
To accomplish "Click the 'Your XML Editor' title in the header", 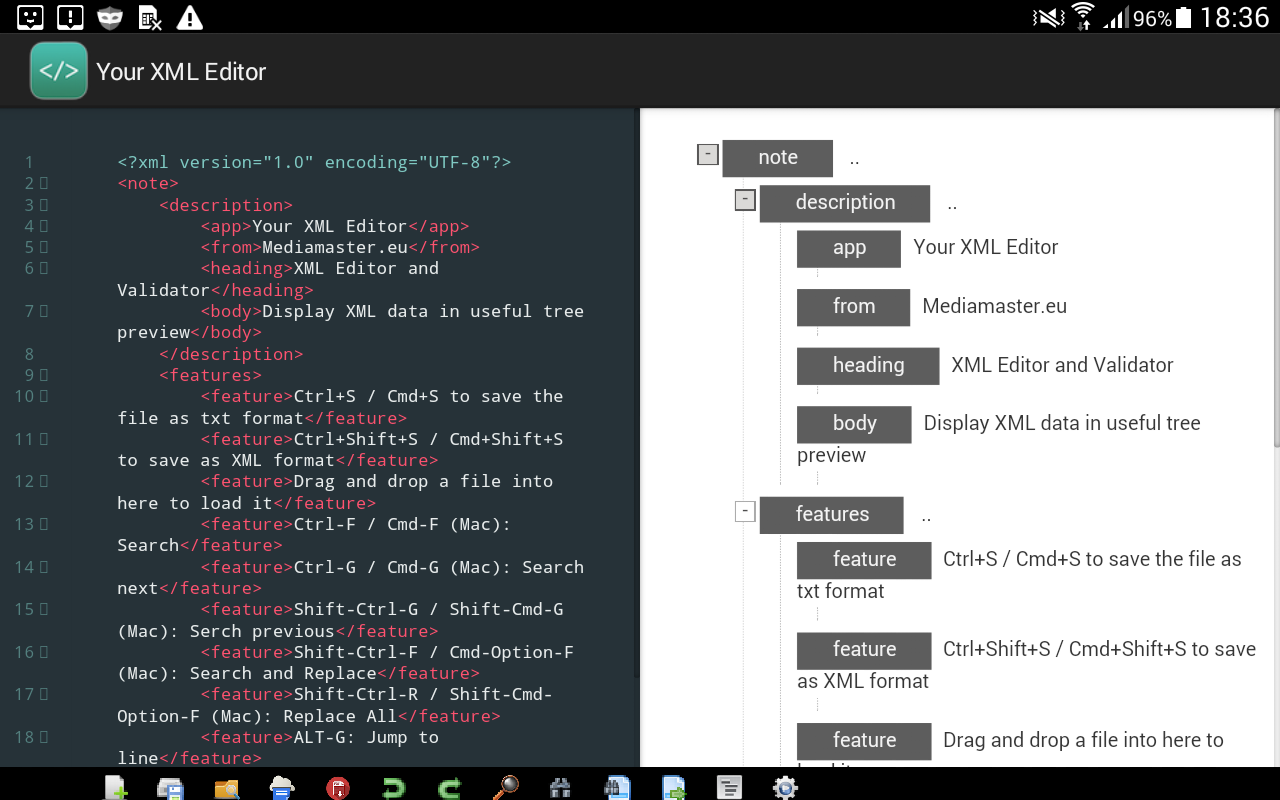I will [181, 72].
